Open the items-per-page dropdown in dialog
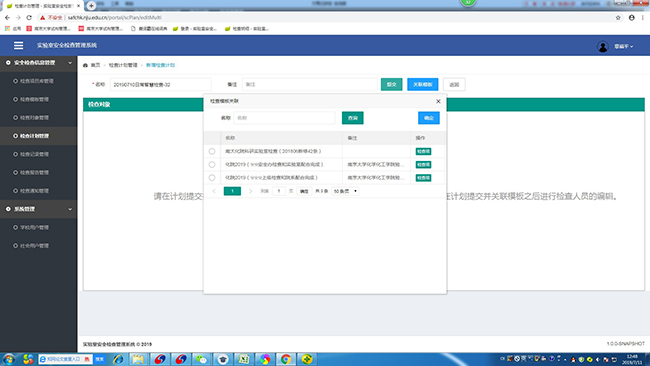This screenshot has height=366, width=650. pyautogui.click(x=345, y=191)
